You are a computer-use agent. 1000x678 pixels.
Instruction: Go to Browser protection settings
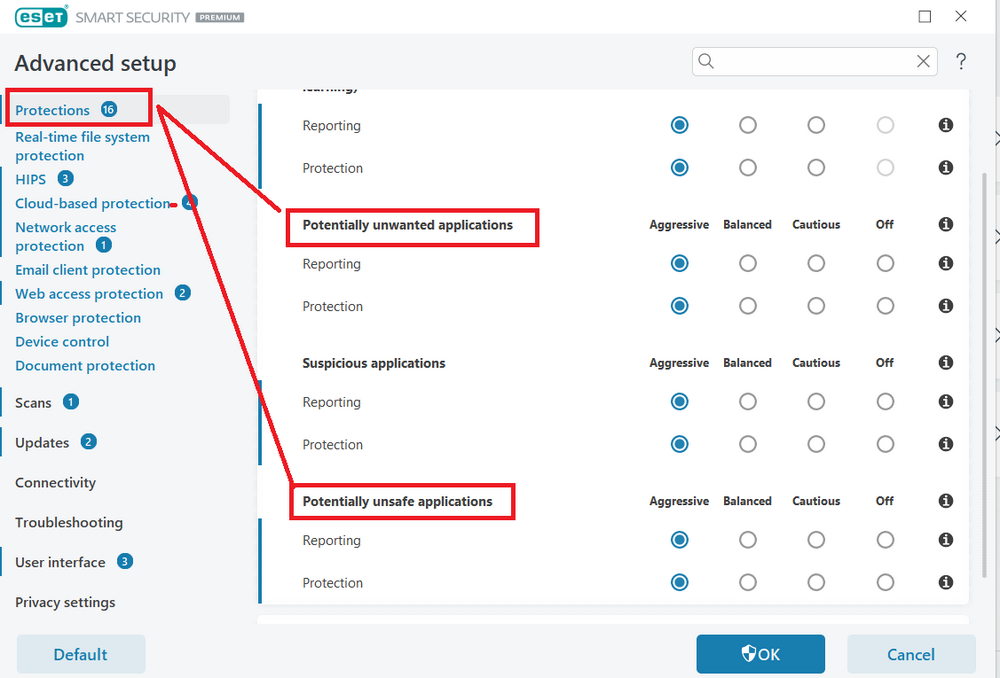pos(78,318)
